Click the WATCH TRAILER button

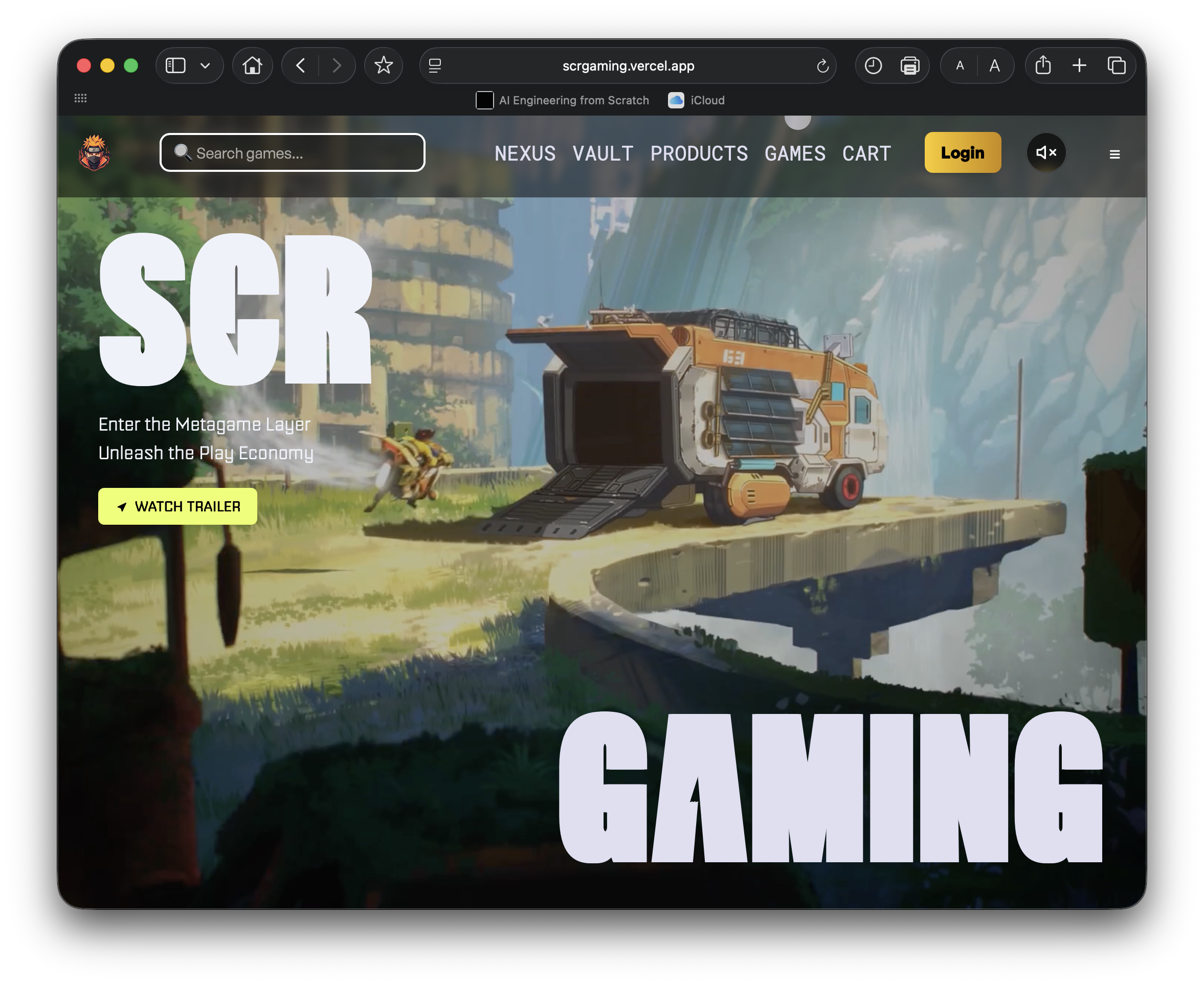[177, 506]
